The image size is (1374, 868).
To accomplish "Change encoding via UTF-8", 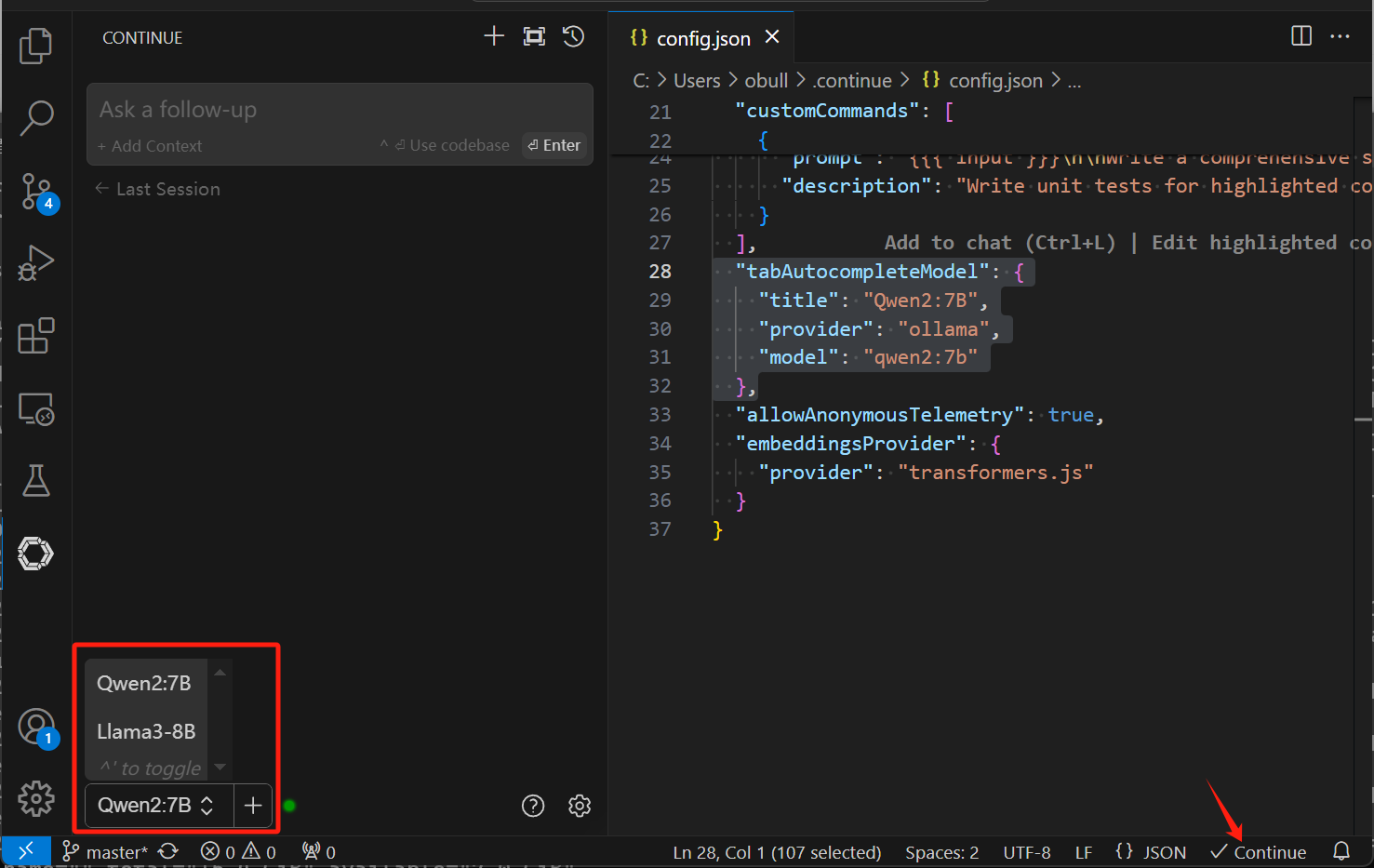I will tap(1027, 852).
